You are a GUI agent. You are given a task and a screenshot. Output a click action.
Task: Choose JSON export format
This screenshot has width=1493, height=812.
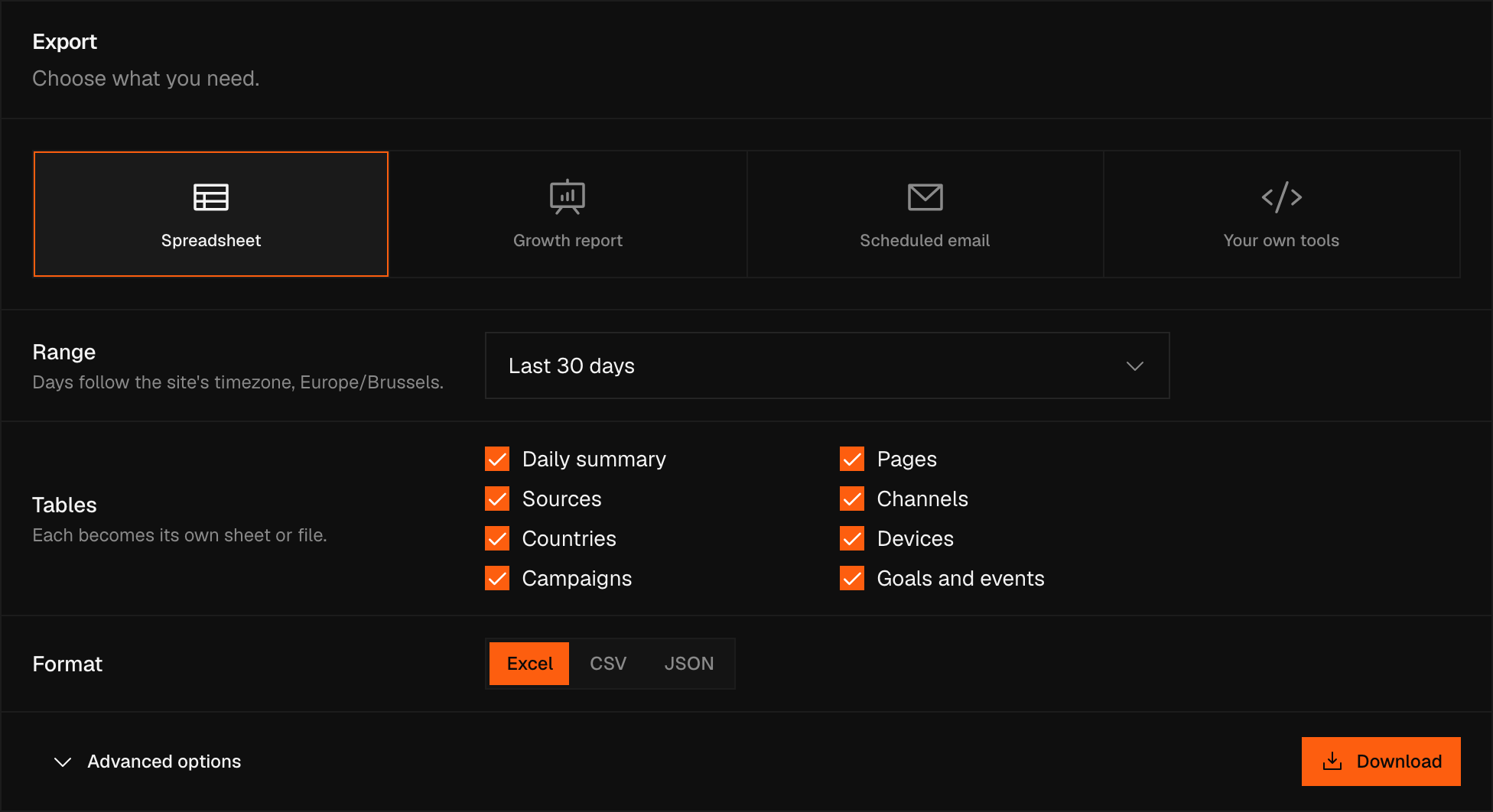[689, 664]
